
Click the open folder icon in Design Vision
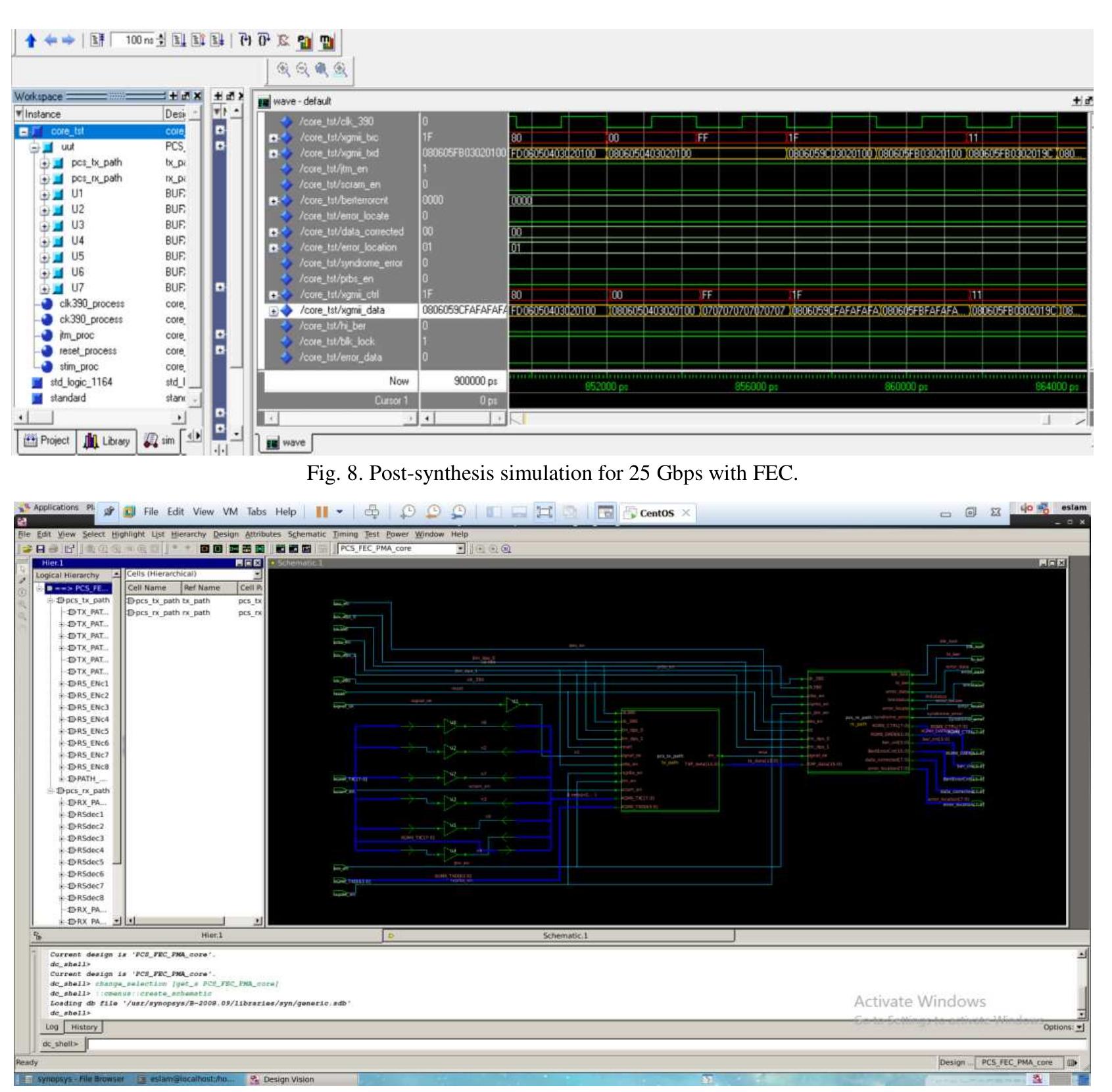[27, 548]
